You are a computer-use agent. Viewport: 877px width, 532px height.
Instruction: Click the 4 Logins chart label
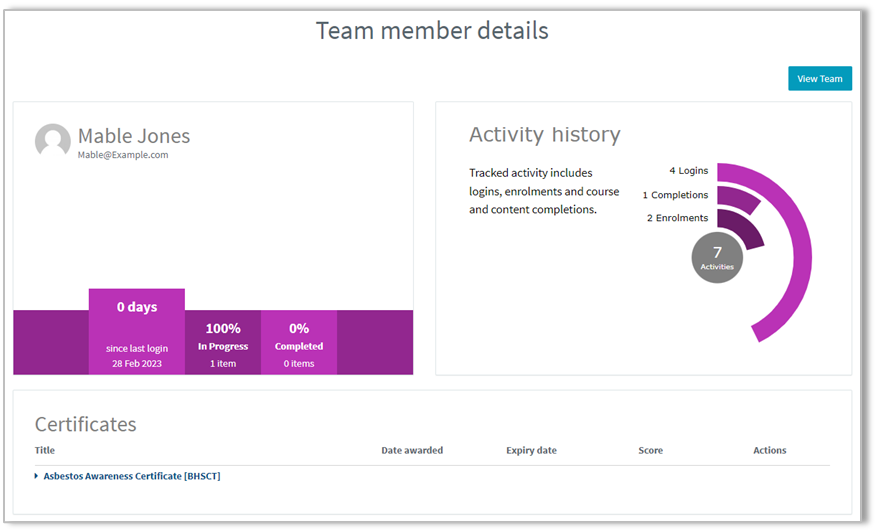pyautogui.click(x=689, y=171)
